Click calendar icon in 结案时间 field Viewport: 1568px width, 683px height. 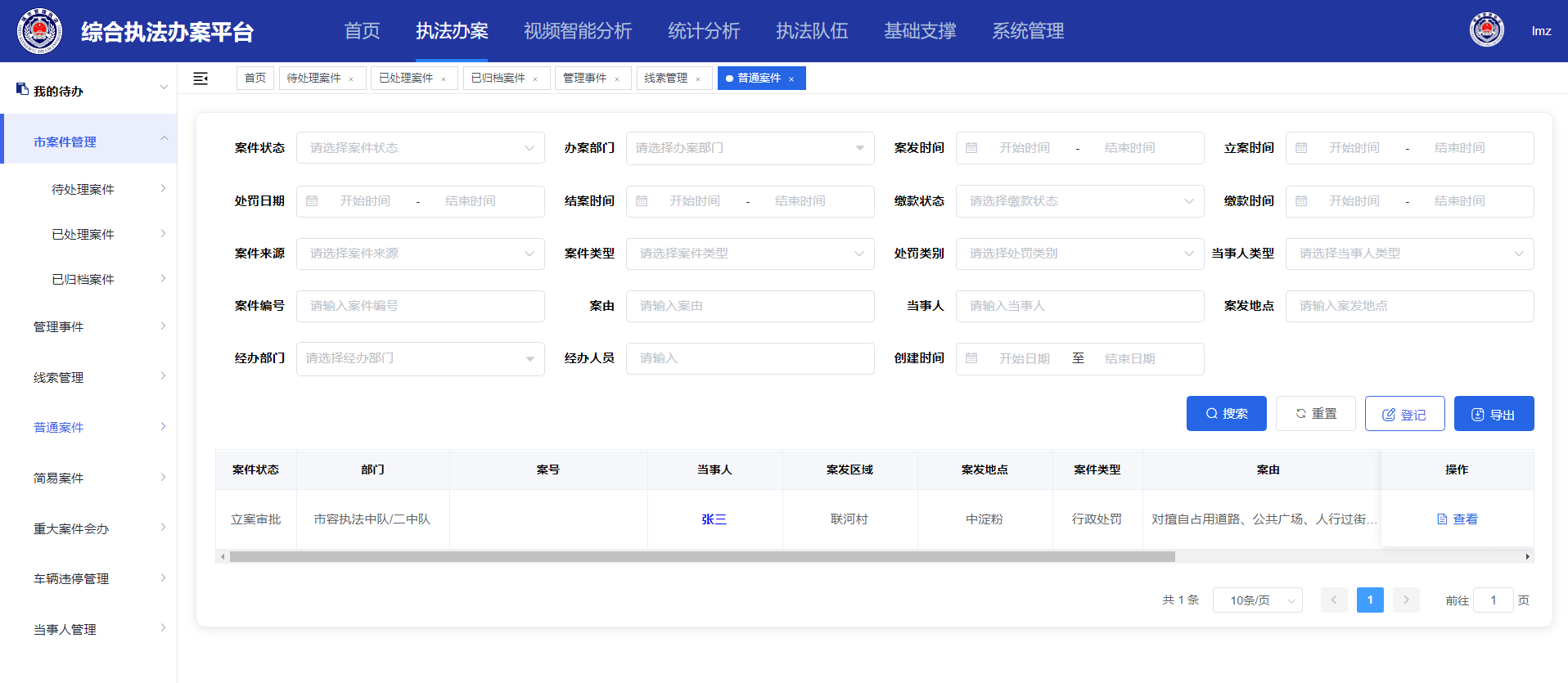click(x=642, y=201)
